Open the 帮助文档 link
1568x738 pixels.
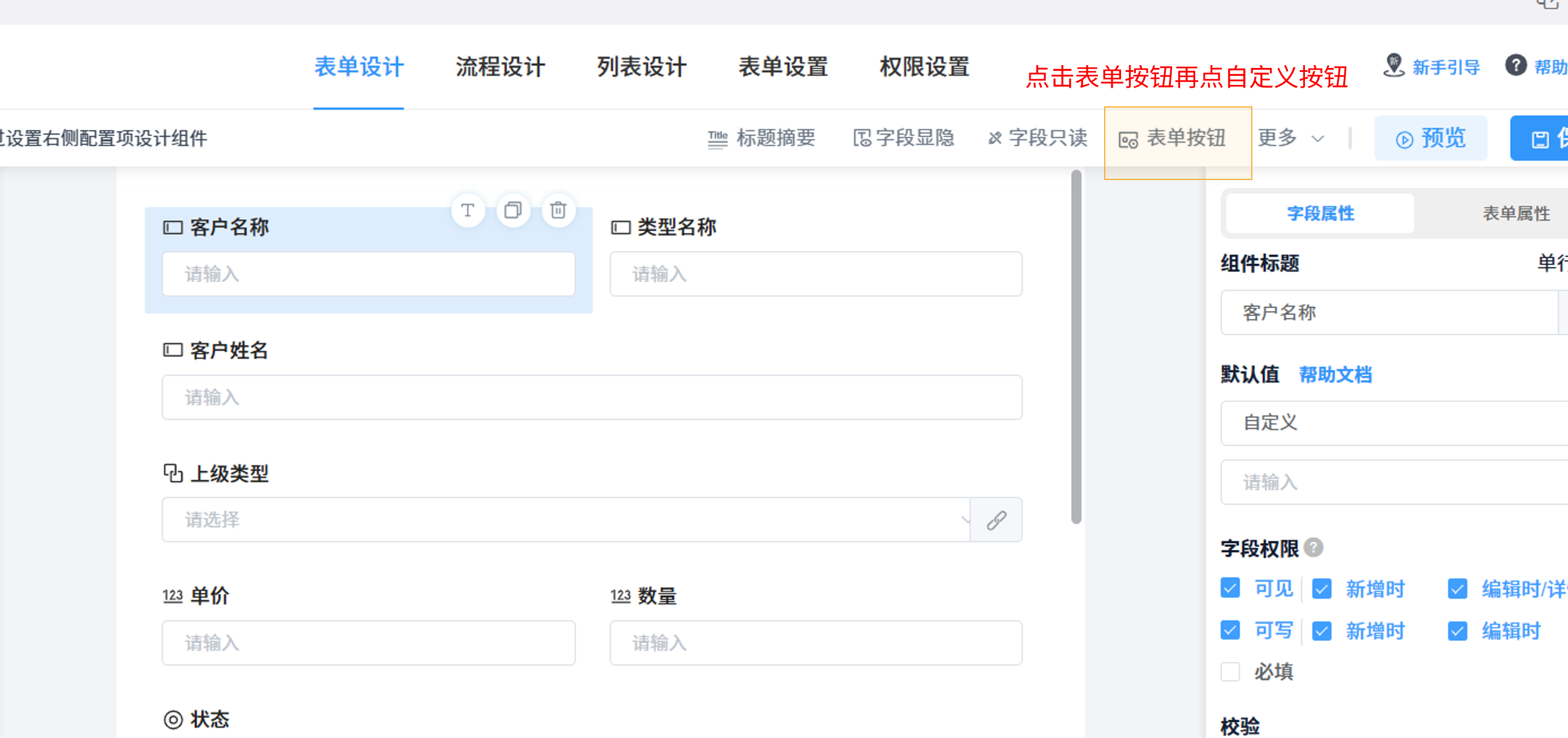pyautogui.click(x=1336, y=375)
